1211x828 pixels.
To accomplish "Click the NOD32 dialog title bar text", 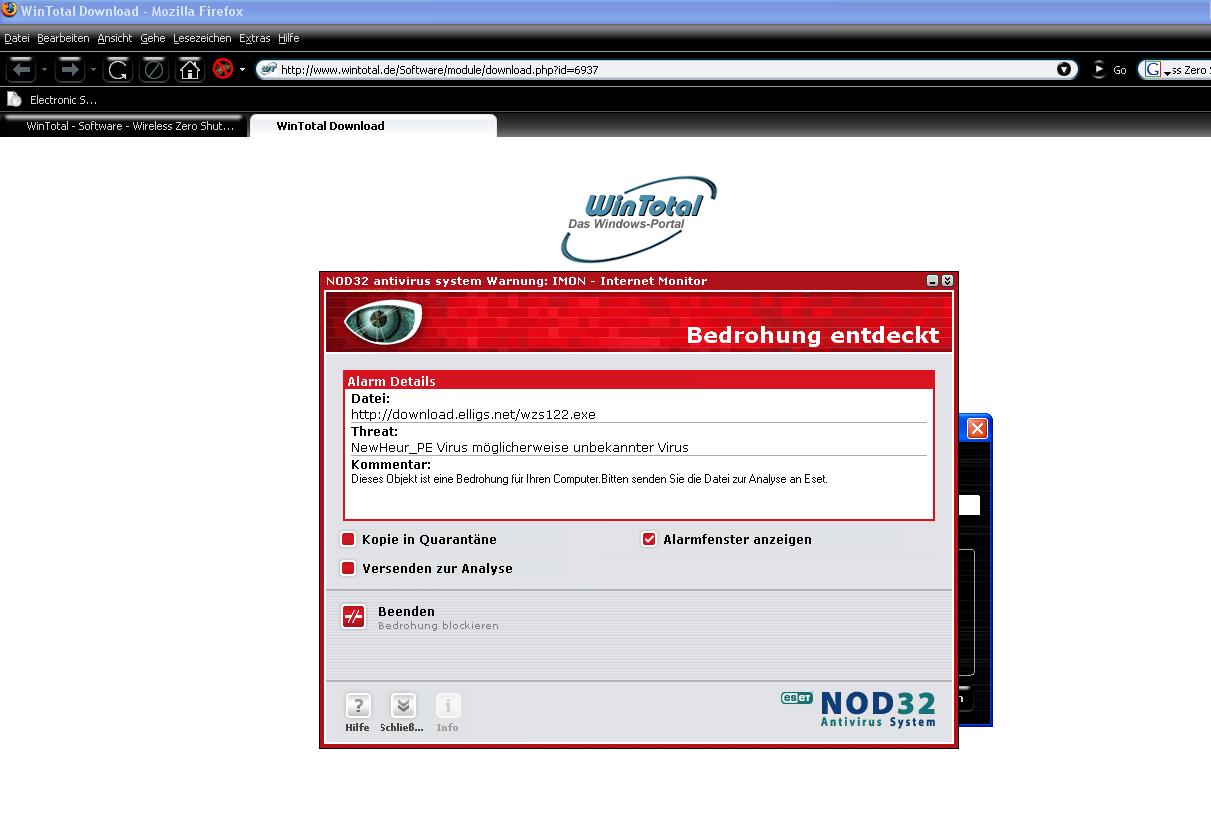I will click(516, 281).
